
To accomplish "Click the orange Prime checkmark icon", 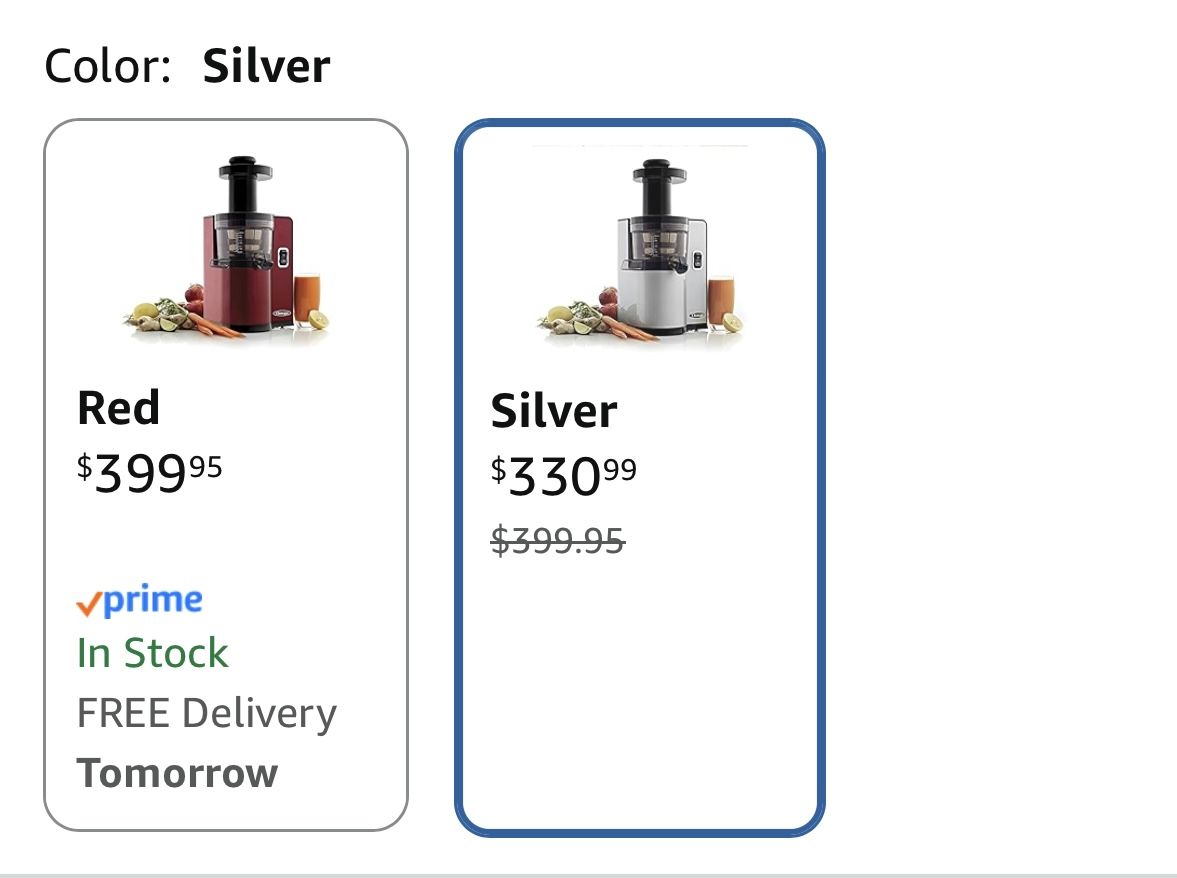I will 89,604.
